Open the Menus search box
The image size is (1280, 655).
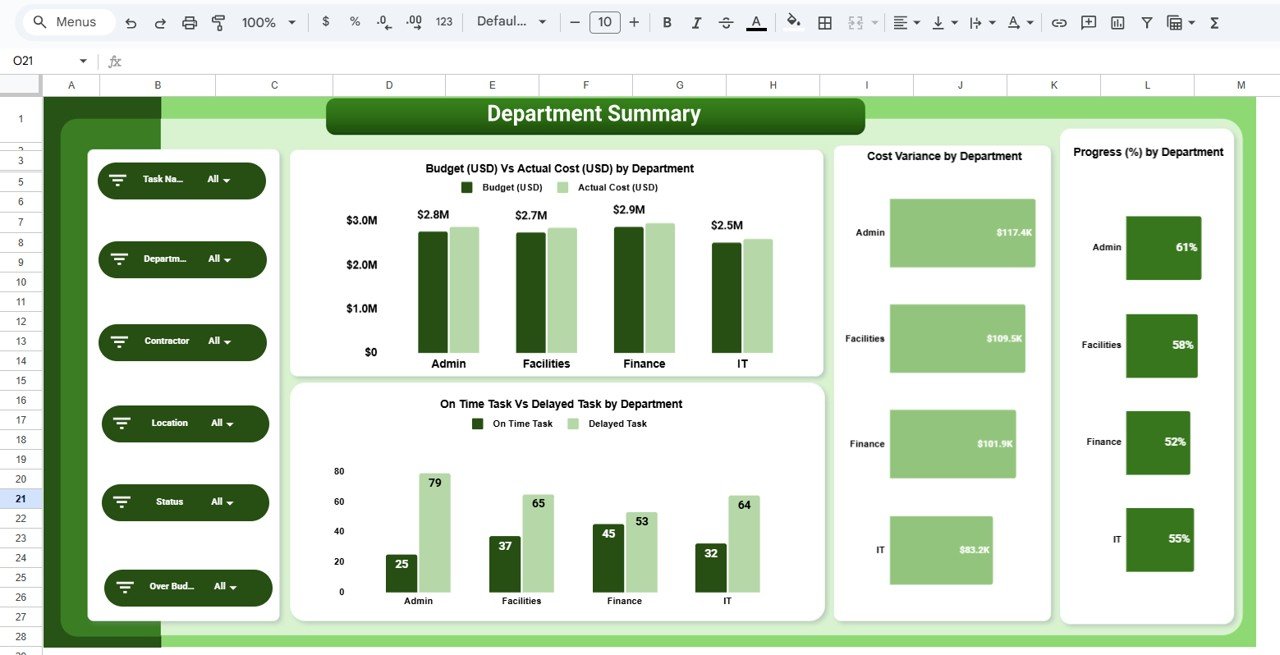[65, 21]
